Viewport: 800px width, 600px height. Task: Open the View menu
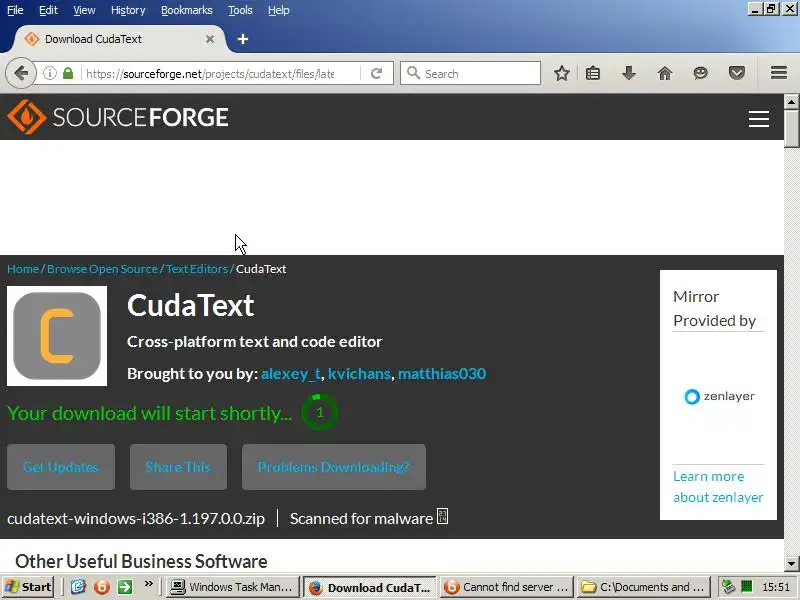84,10
